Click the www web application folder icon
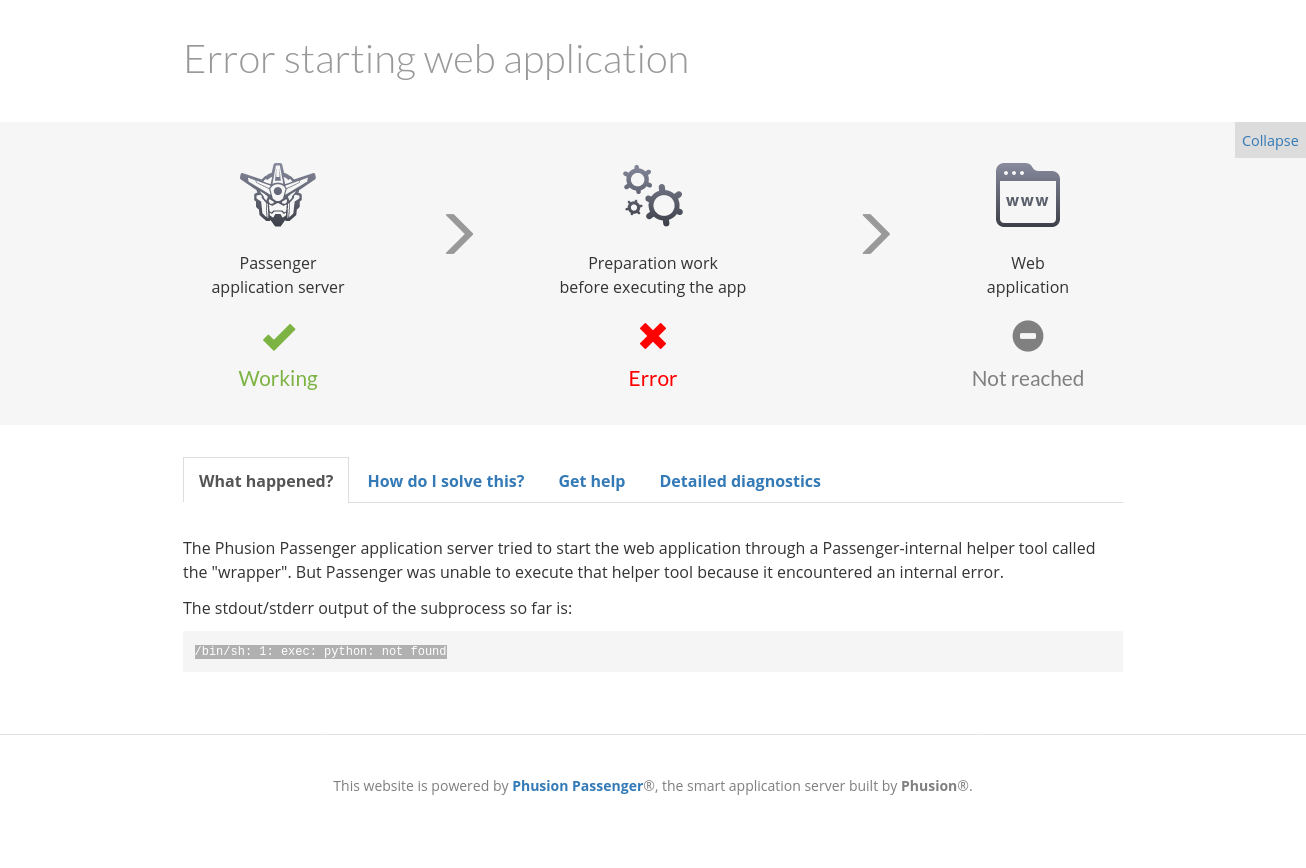Image resolution: width=1306 pixels, height=868 pixels. (1027, 195)
